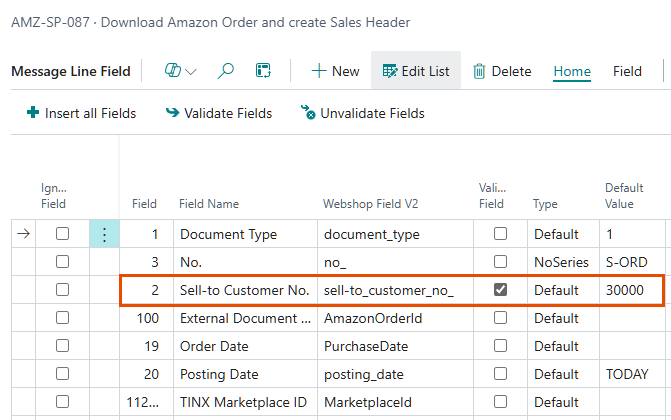671x420 pixels.
Task: Select the 'External Document ...' cell
Action: (x=246, y=318)
